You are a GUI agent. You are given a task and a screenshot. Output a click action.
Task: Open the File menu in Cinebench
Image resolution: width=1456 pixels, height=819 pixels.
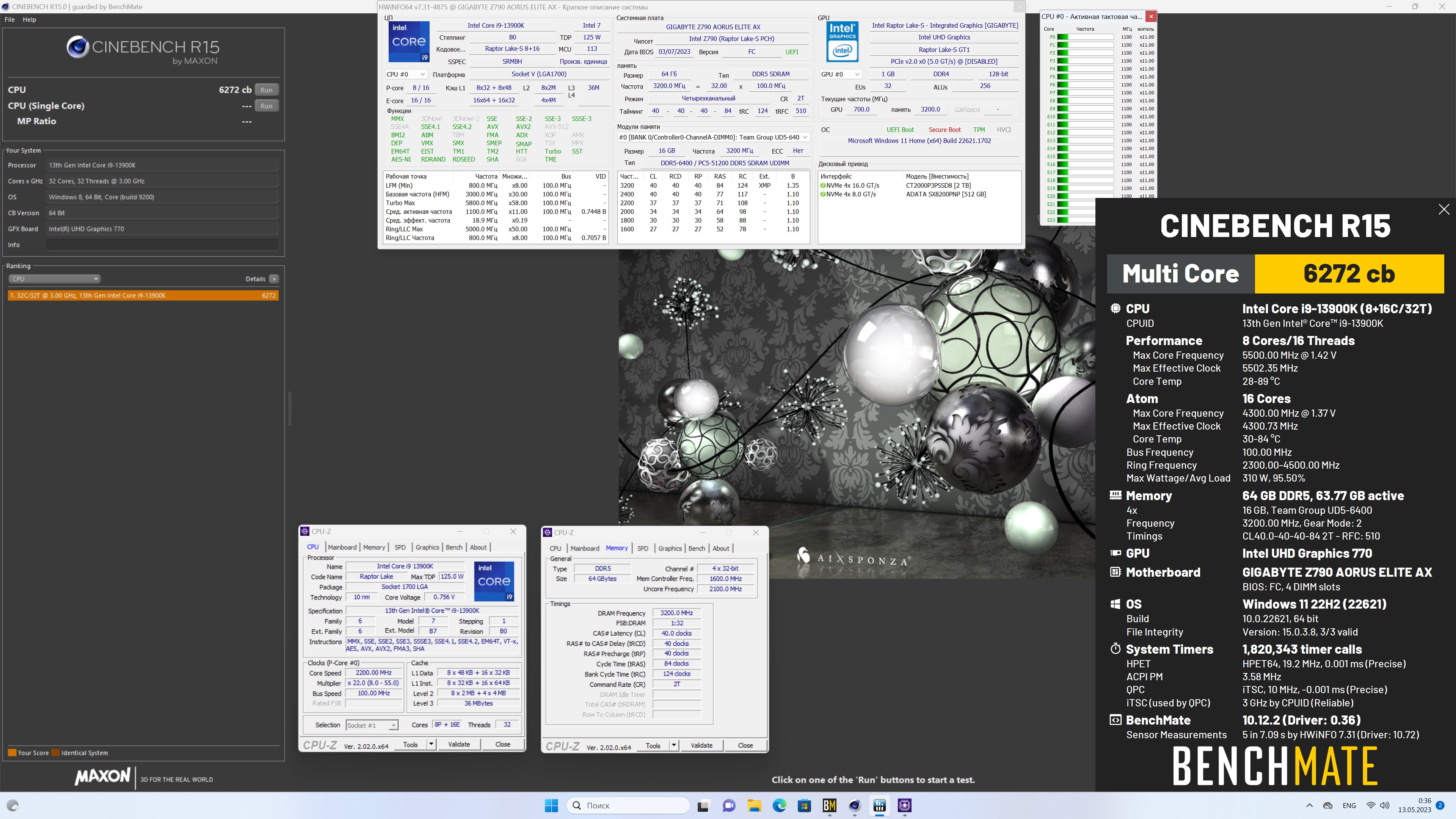click(x=9, y=19)
